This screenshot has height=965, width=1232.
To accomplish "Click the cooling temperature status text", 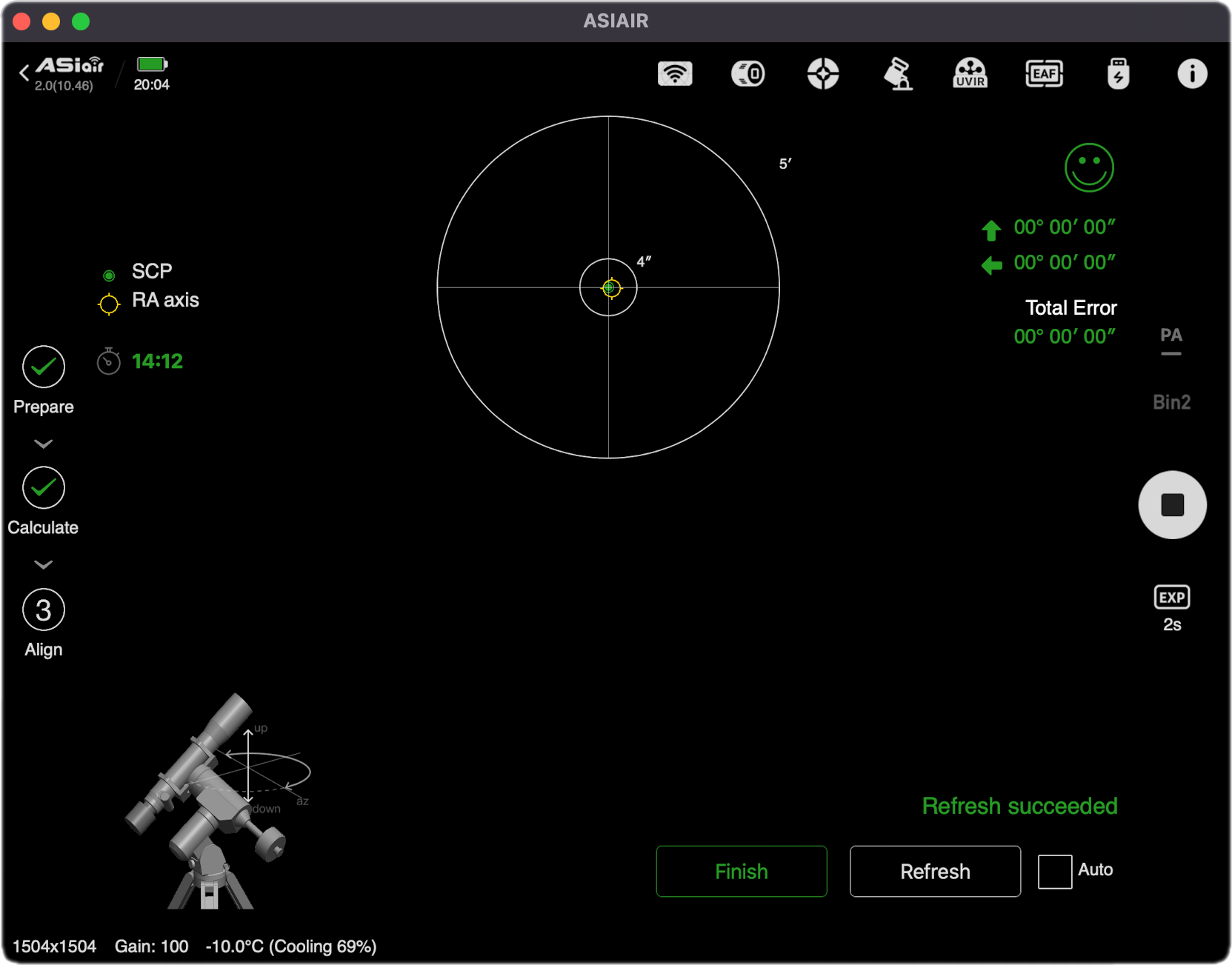I will click(291, 946).
